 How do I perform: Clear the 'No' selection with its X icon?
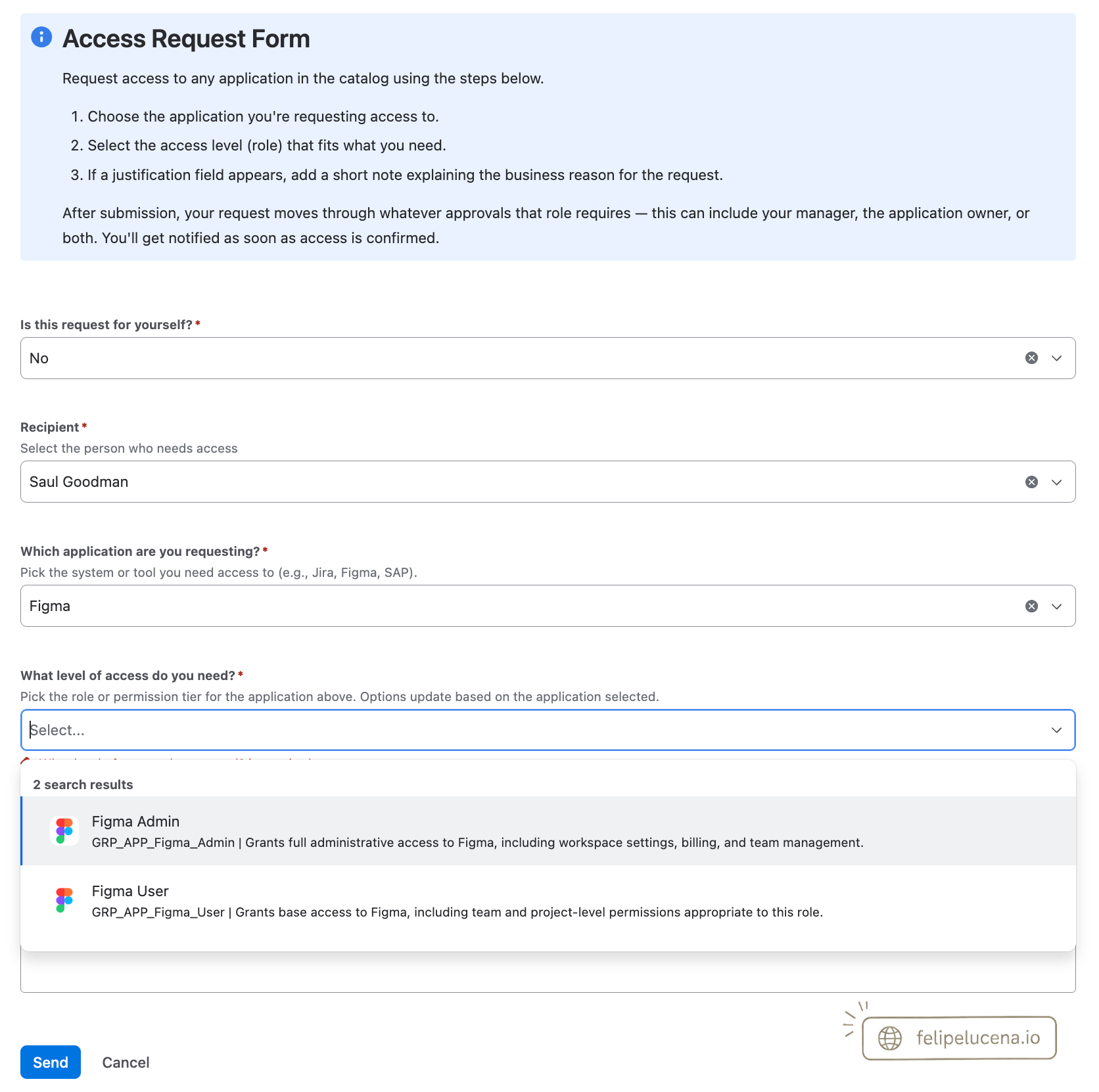1031,358
